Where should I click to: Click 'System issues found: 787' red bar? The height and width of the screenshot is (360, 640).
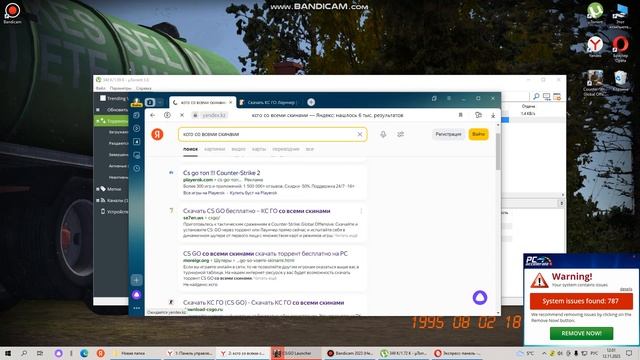click(x=581, y=301)
